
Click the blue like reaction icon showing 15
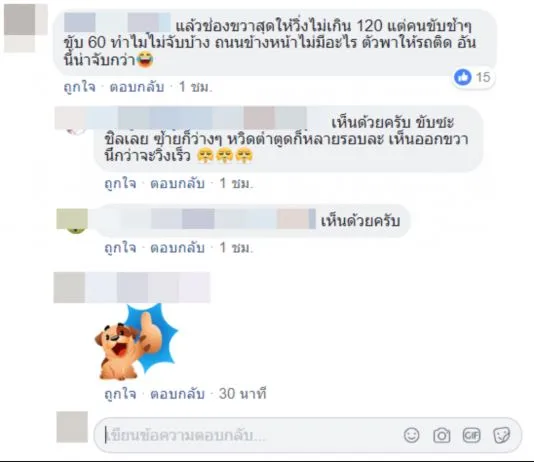[462, 77]
